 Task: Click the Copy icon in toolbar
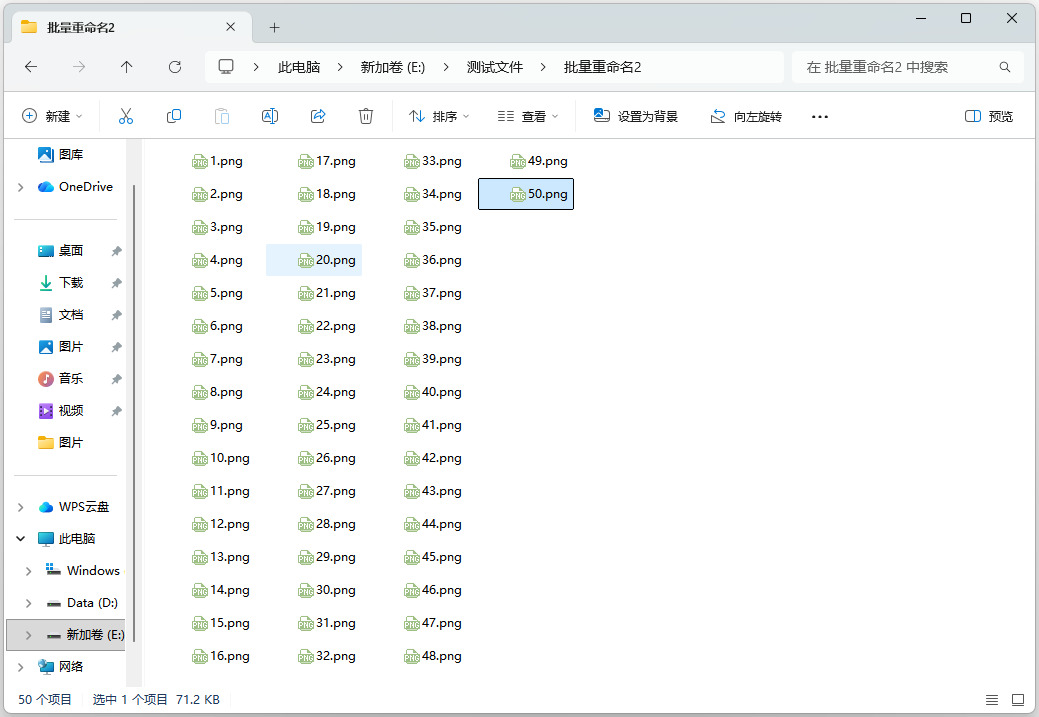tap(174, 117)
